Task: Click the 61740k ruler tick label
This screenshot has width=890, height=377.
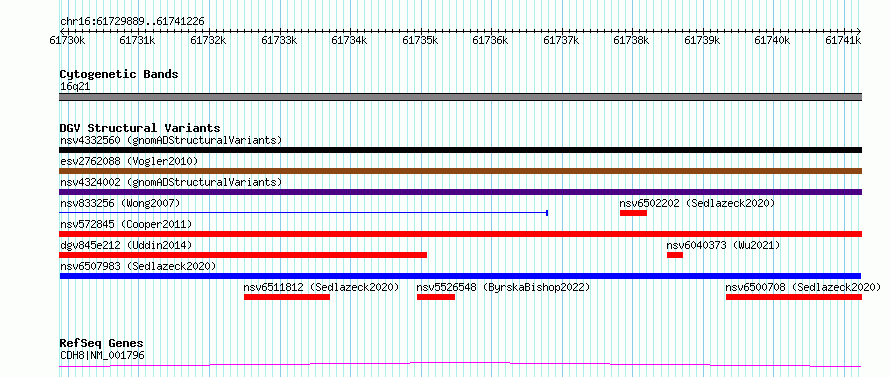Action: pos(773,40)
